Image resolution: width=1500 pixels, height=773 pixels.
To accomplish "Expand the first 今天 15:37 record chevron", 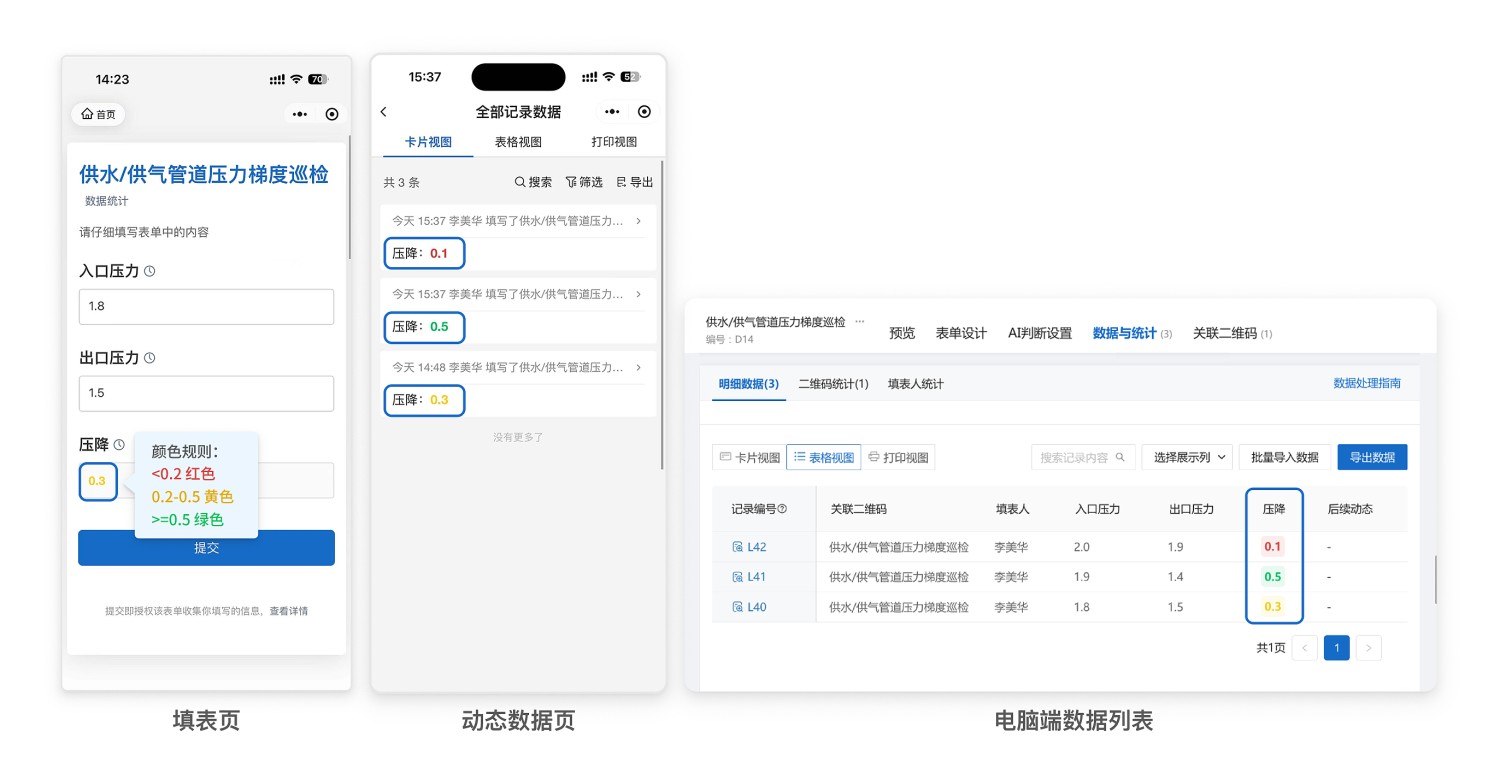I will [x=638, y=221].
